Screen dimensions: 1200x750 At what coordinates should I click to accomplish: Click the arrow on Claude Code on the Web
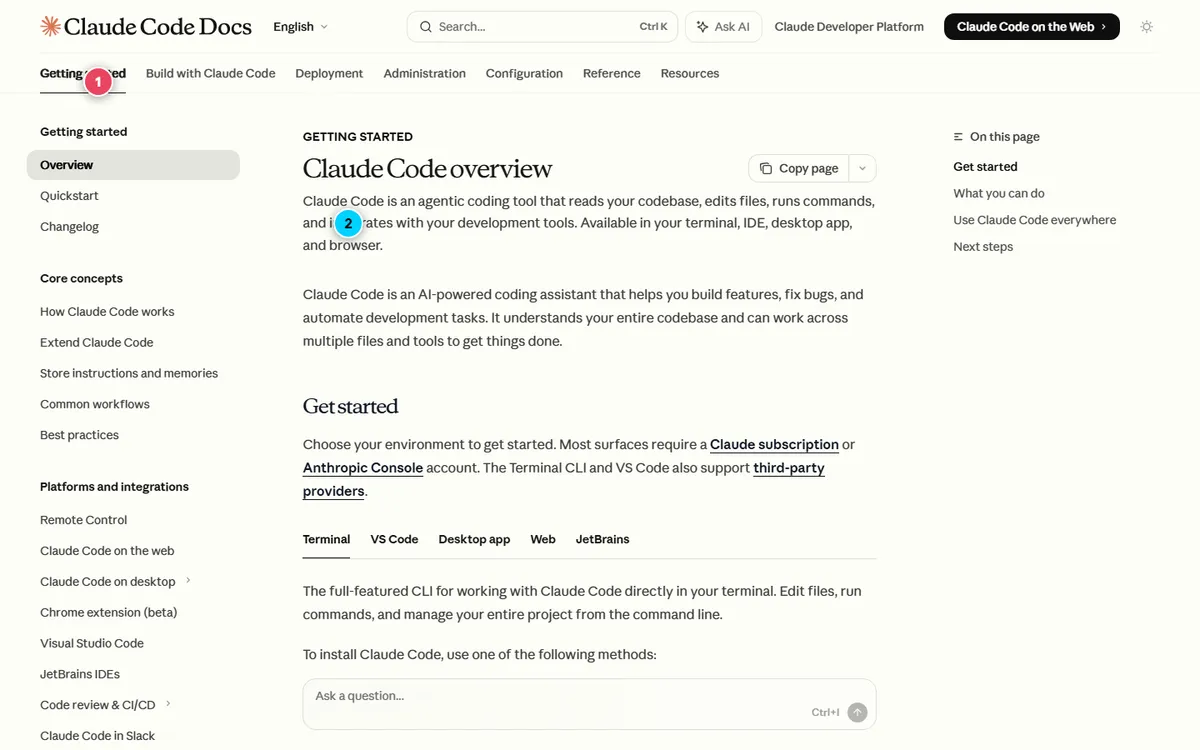click(1106, 27)
